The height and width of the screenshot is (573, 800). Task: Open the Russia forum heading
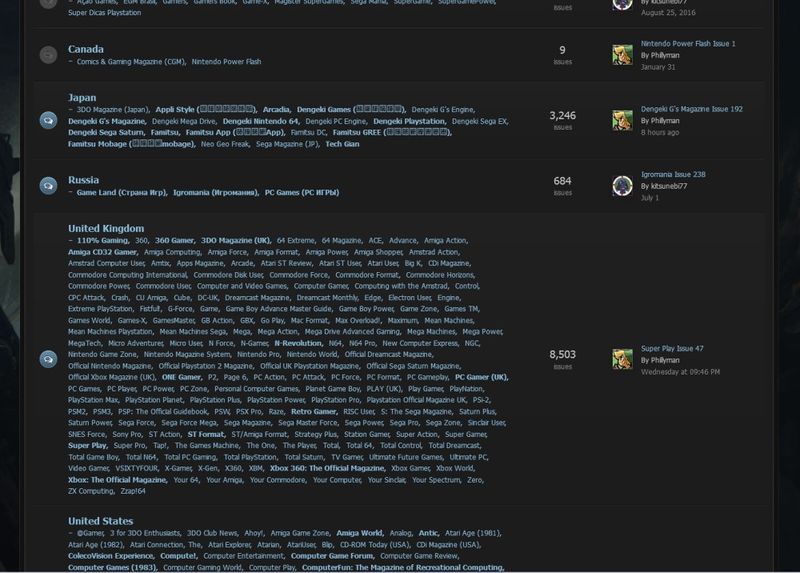(84, 180)
